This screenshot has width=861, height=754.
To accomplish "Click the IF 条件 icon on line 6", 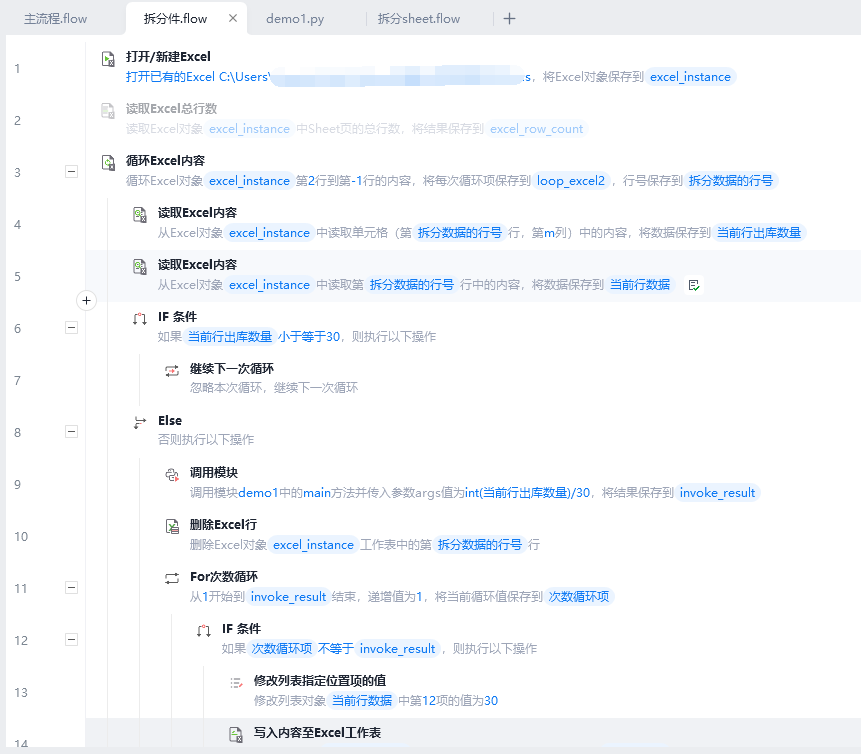I will pyautogui.click(x=140, y=319).
